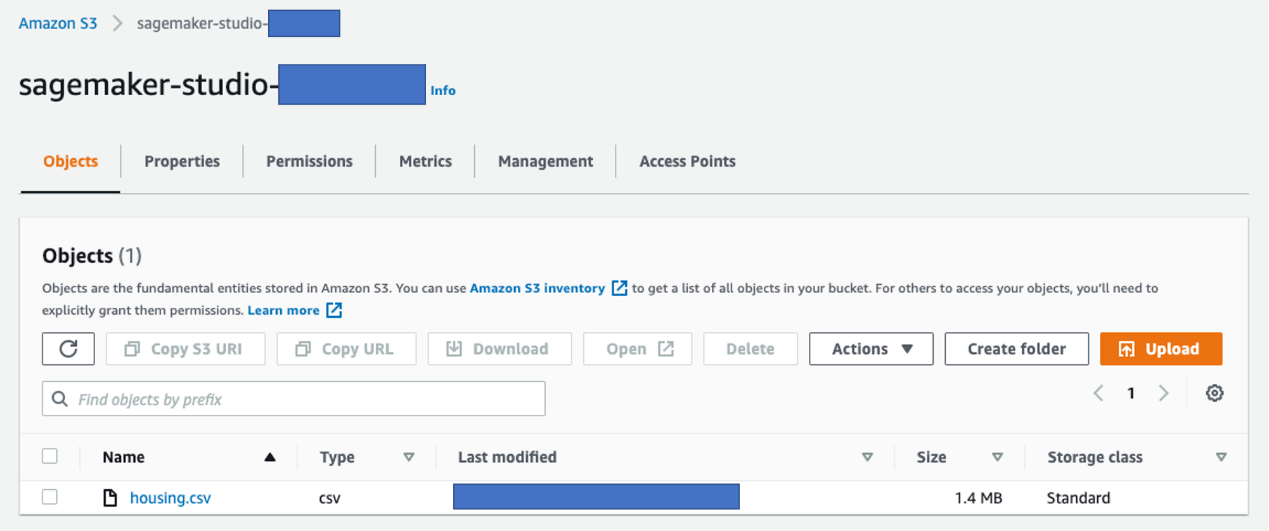Viewport: 1269px width, 531px height.
Task: Open the Amazon S3 breadcrumb link
Action: pos(58,24)
